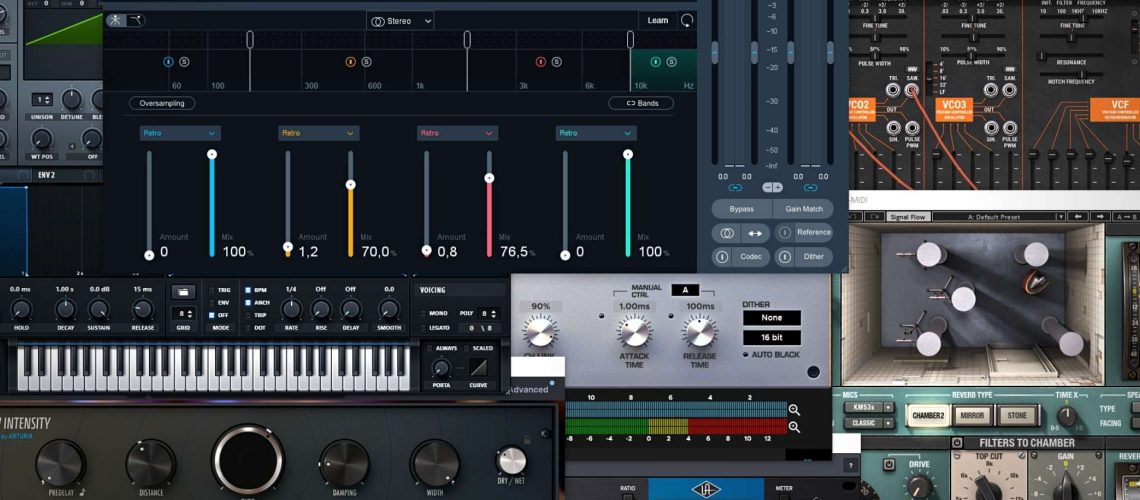Click the Signal Flow button
1140x500 pixels.
tap(908, 217)
